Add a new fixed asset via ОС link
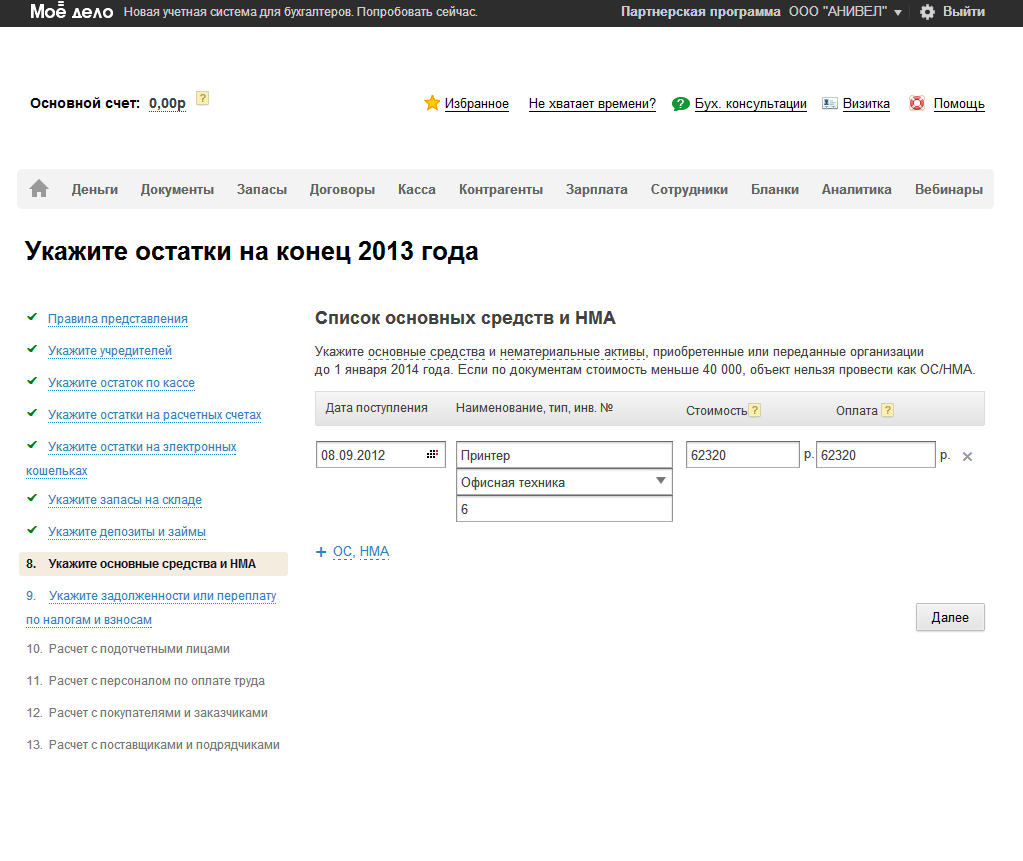Image resolution: width=1023 pixels, height=861 pixels. (342, 552)
